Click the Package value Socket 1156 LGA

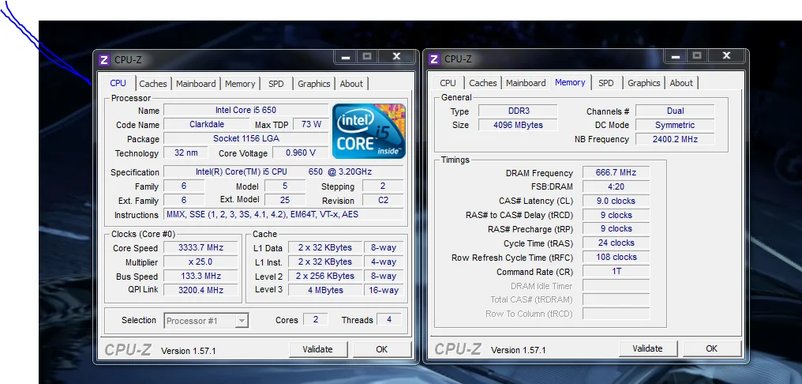pyautogui.click(x=246, y=139)
